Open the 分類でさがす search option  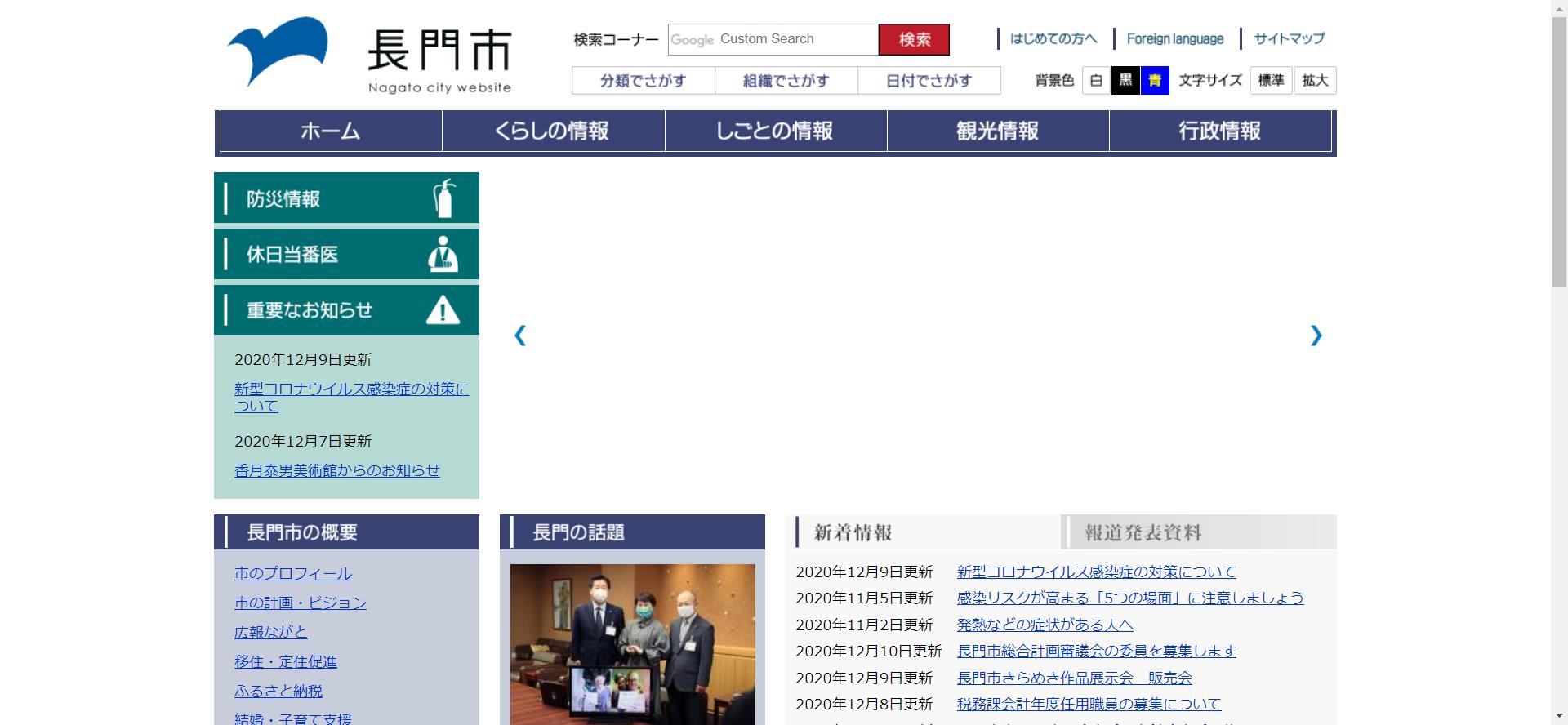click(x=643, y=81)
